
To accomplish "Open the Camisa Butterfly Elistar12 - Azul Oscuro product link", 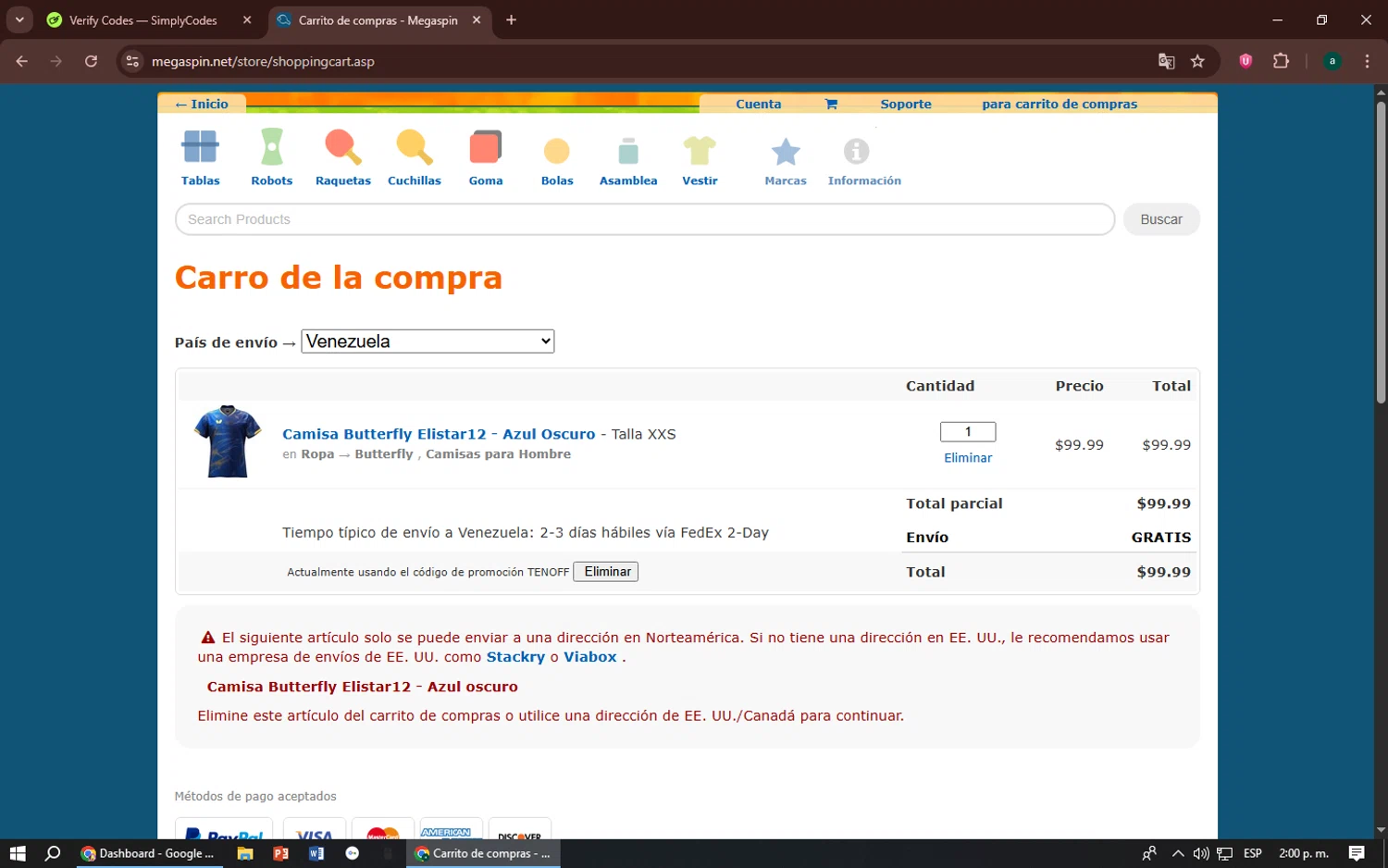I will [439, 434].
